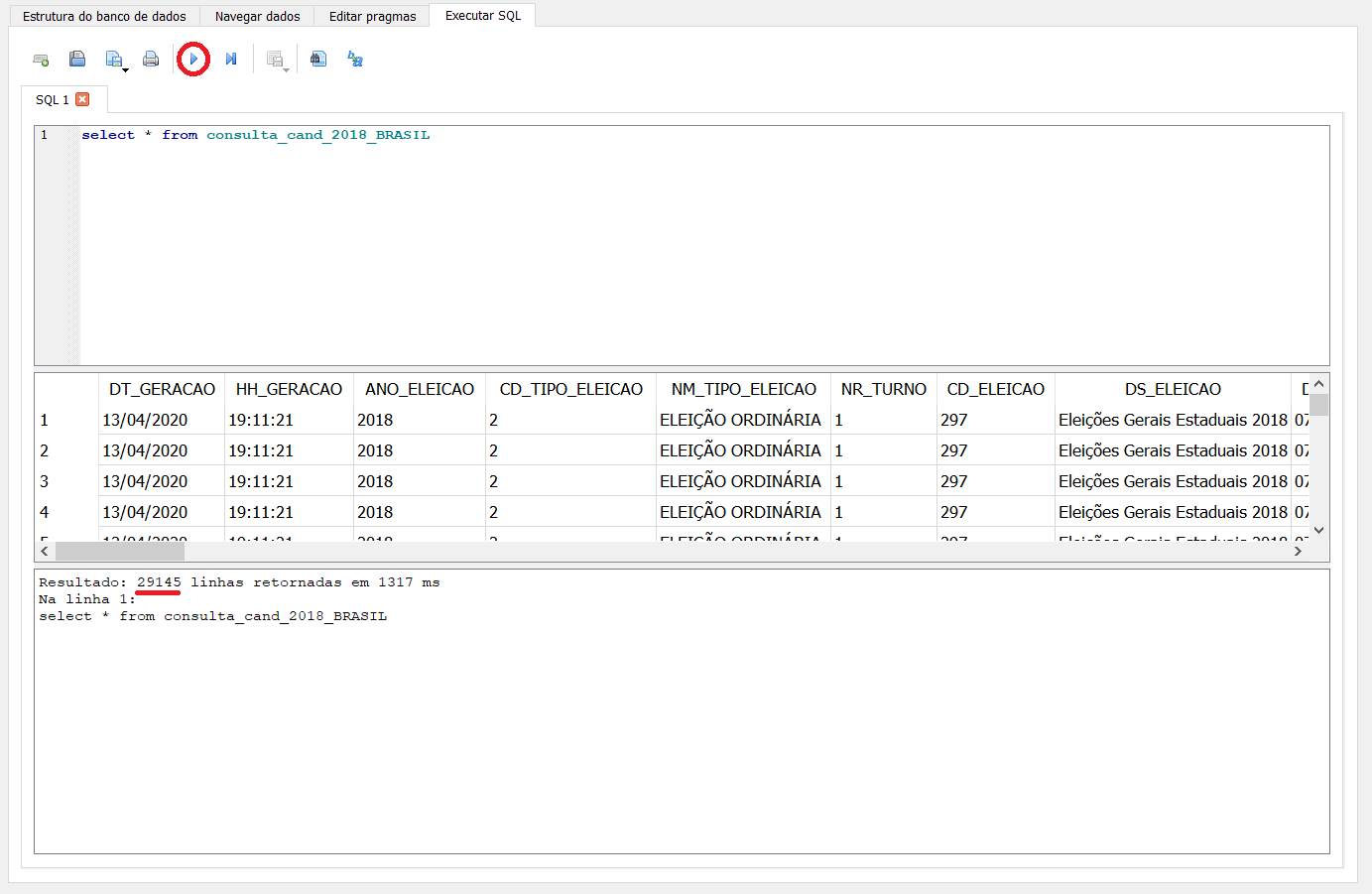This screenshot has width=1372, height=894.
Task: Switch to Estrutura do banco de dados tab
Action: 104,16
